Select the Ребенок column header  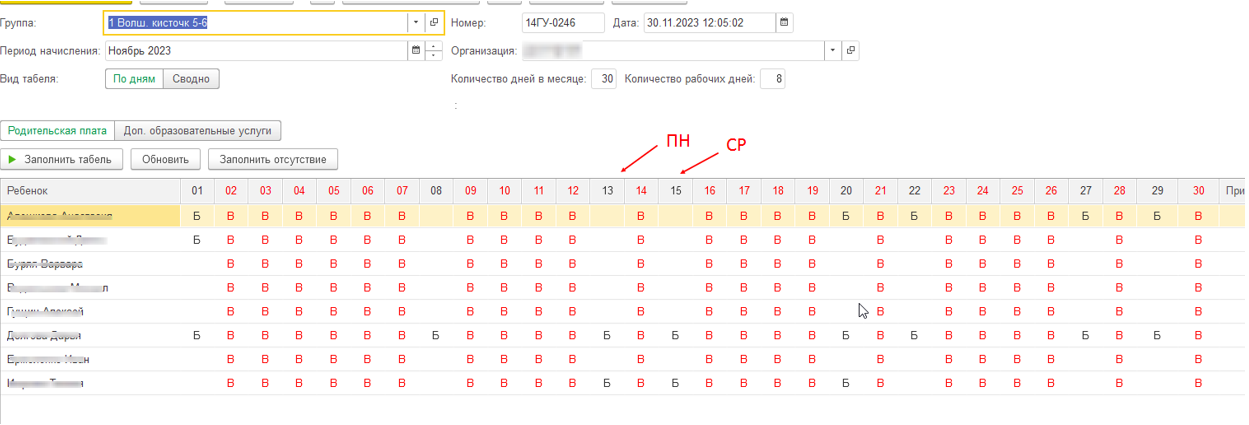[x=90, y=190]
